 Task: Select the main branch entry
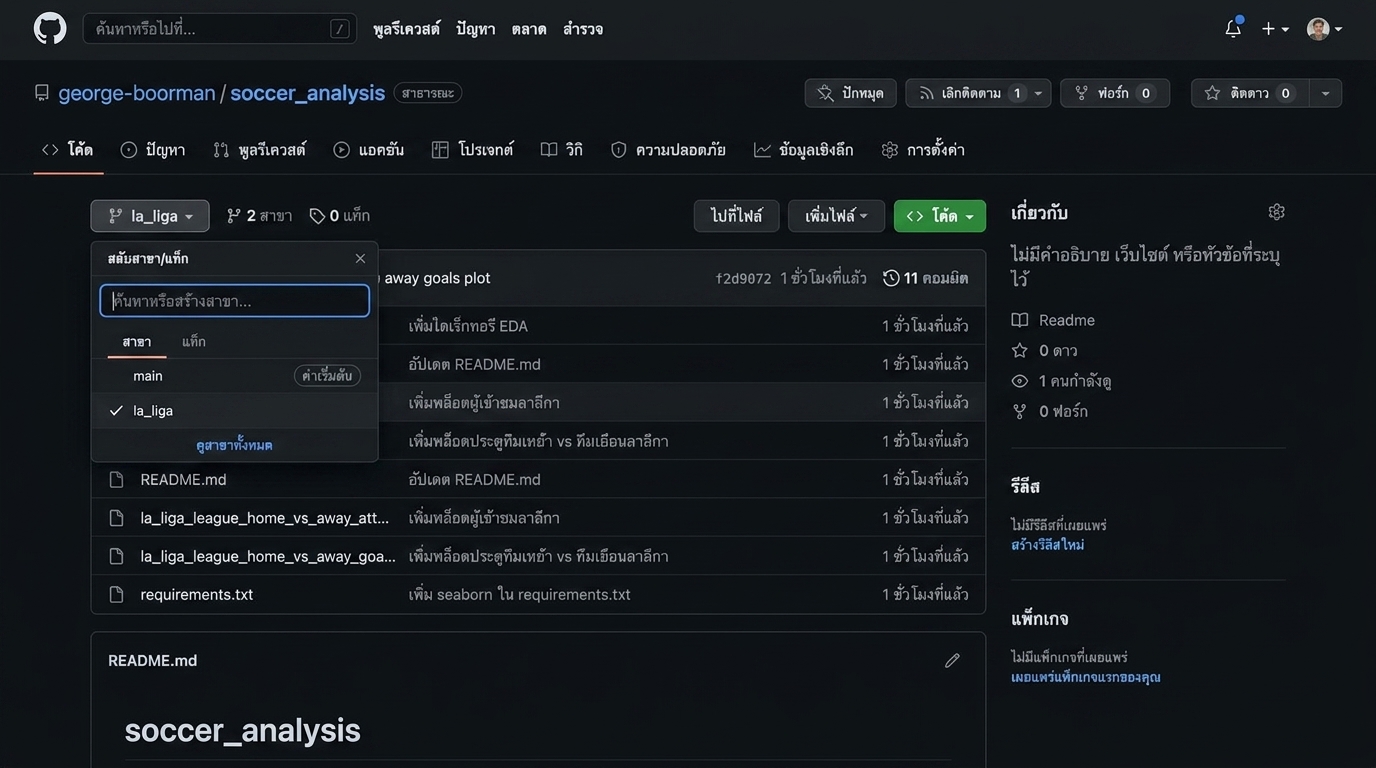(235, 376)
